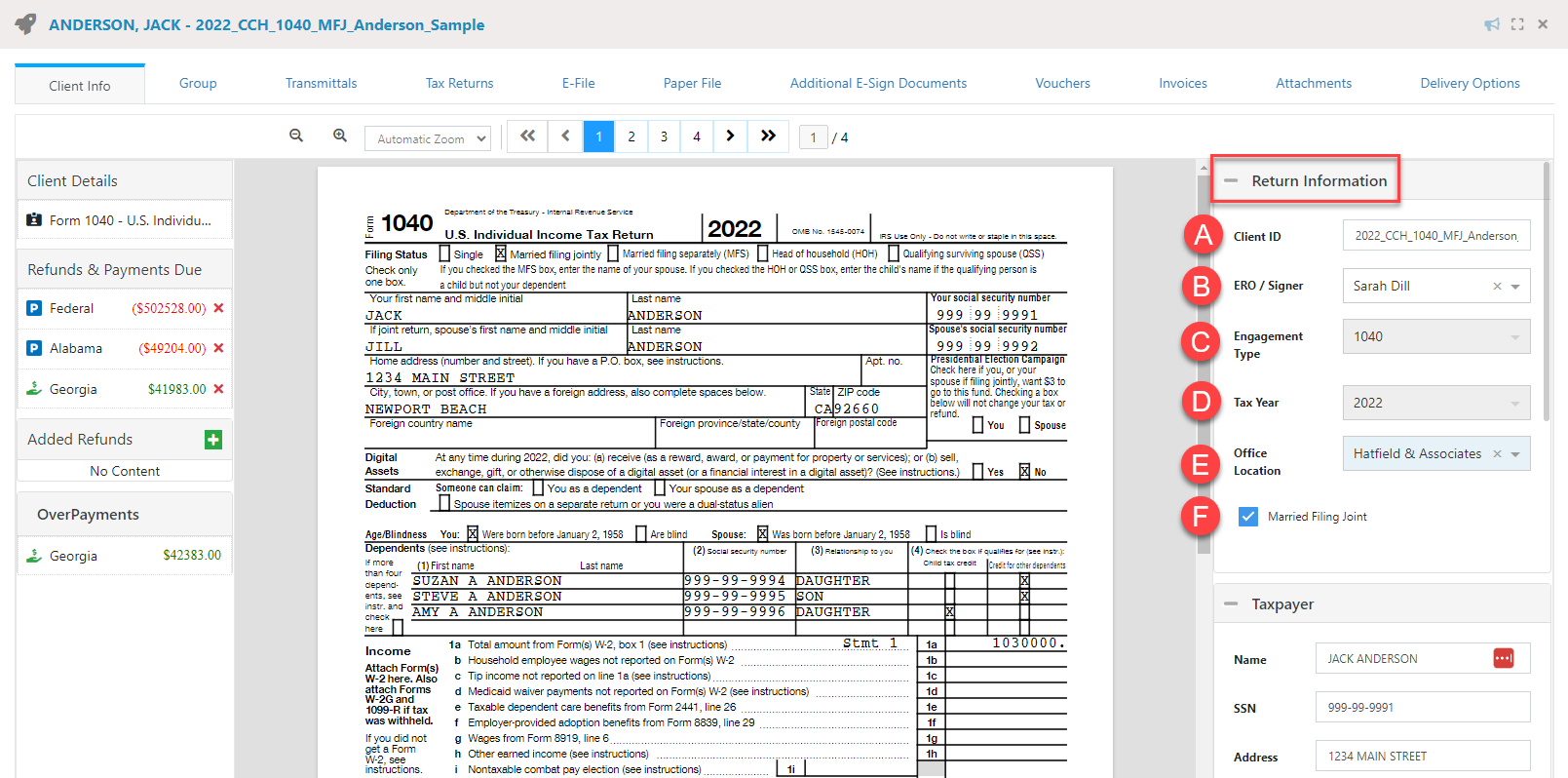Open the red ellipsis button beside the taxpayer name

[x=1504, y=659]
